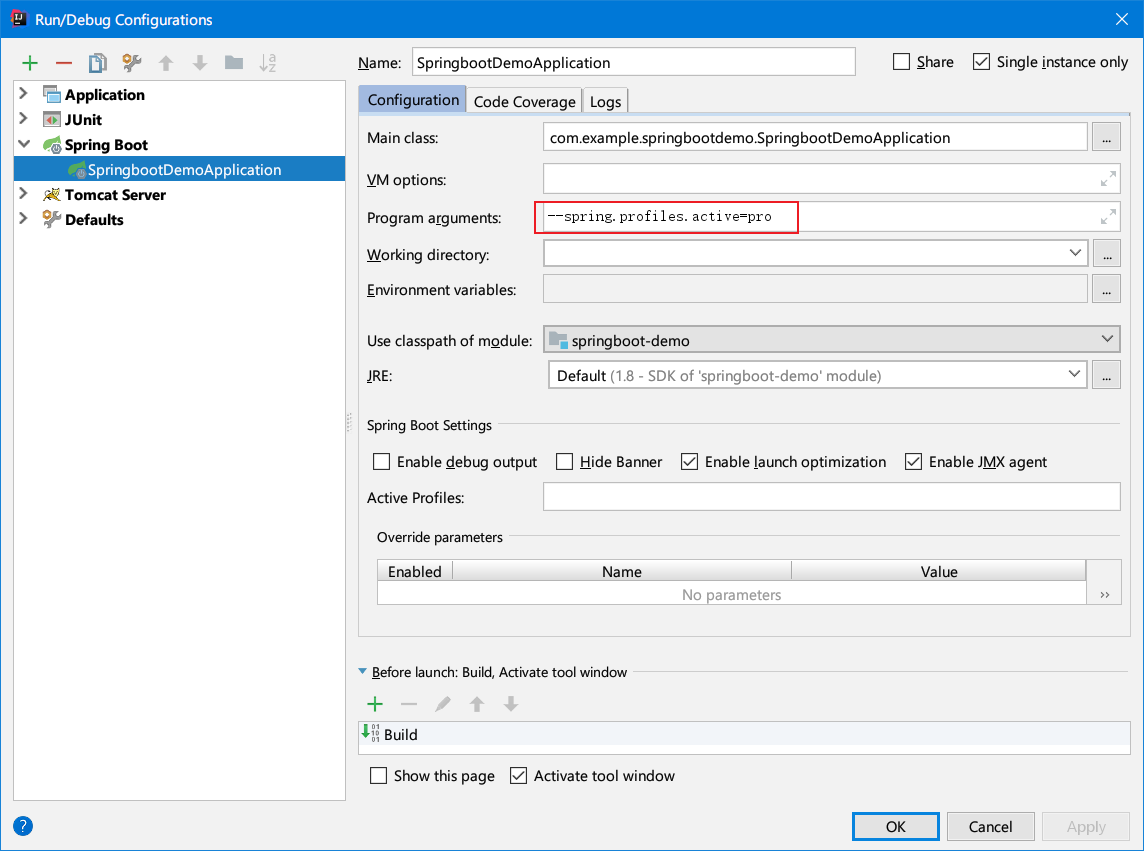Screen dimensions: 1144x851
Task: Select the JUnit tree item
Action: click(83, 120)
